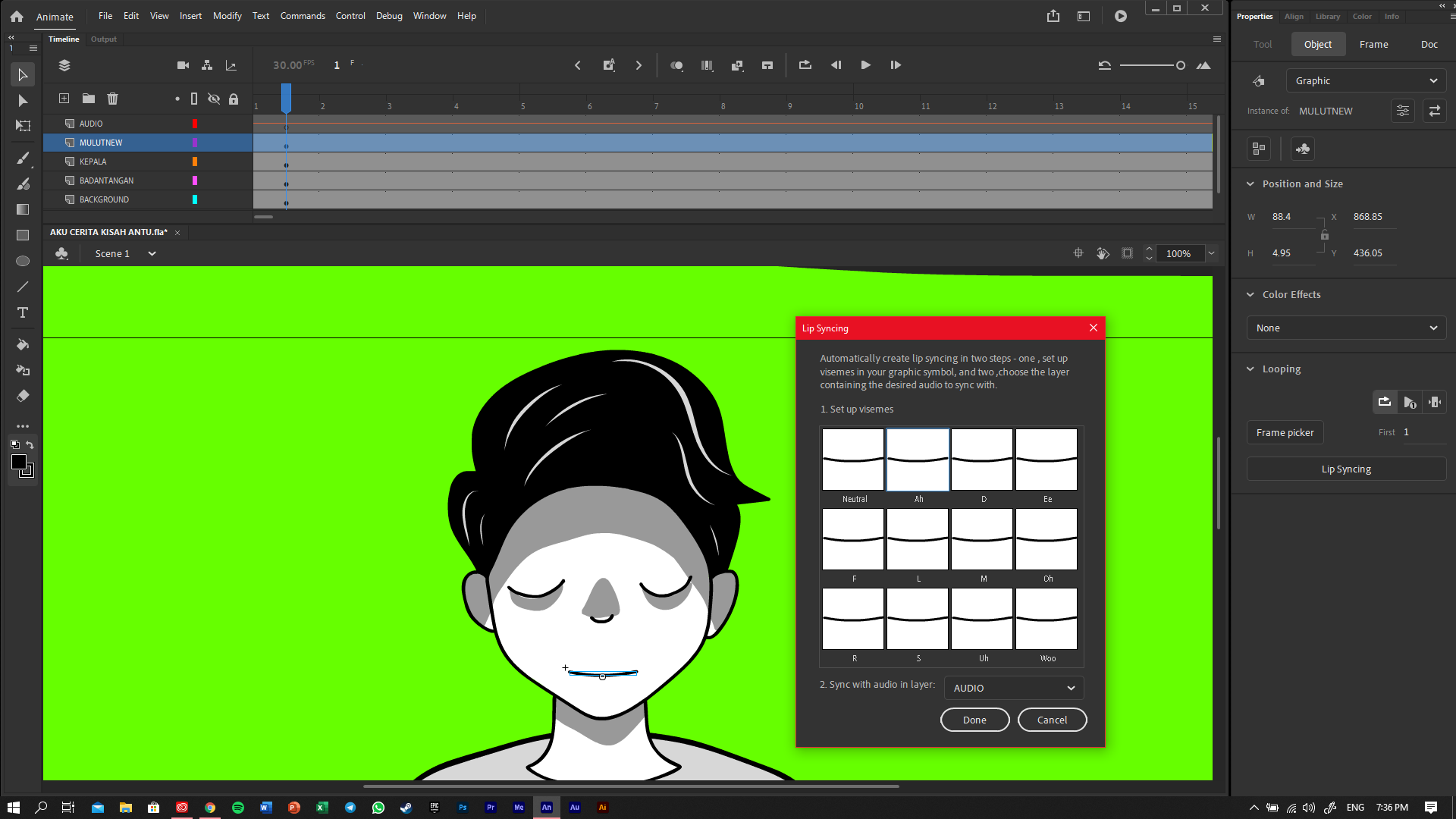Click Done in the Lip Syncing dialog

coord(974,719)
